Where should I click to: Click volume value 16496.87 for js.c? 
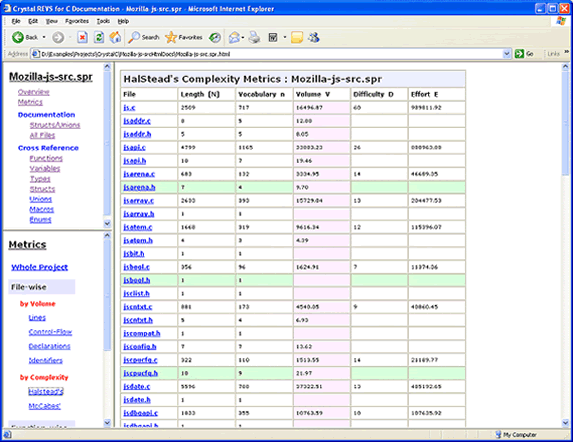pos(309,108)
